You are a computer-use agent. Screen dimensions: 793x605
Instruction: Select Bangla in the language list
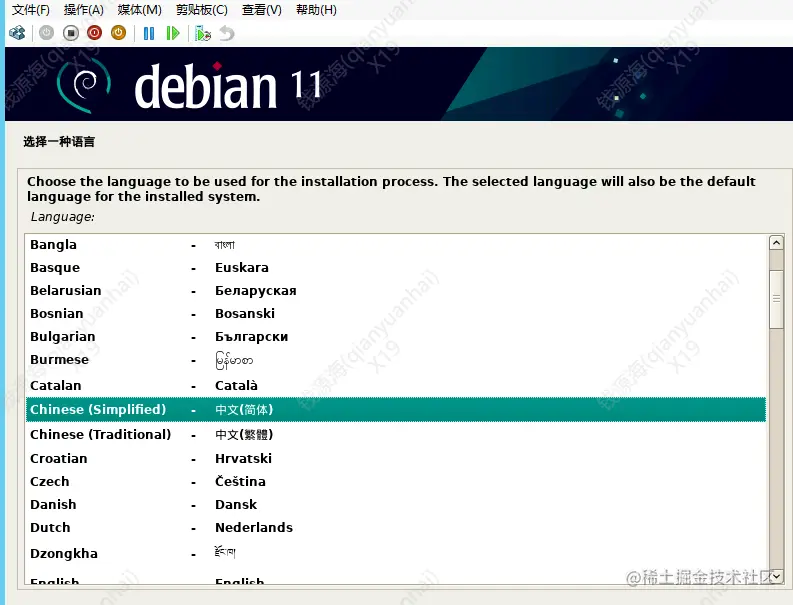(395, 245)
